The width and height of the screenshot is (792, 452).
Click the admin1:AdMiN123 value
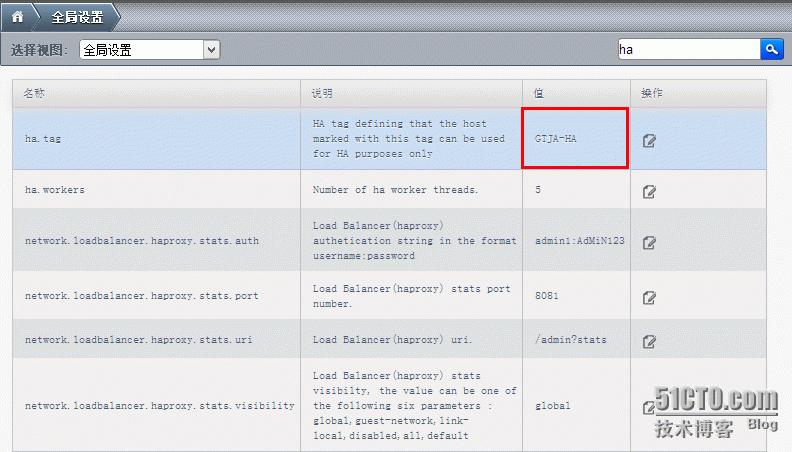click(580, 241)
